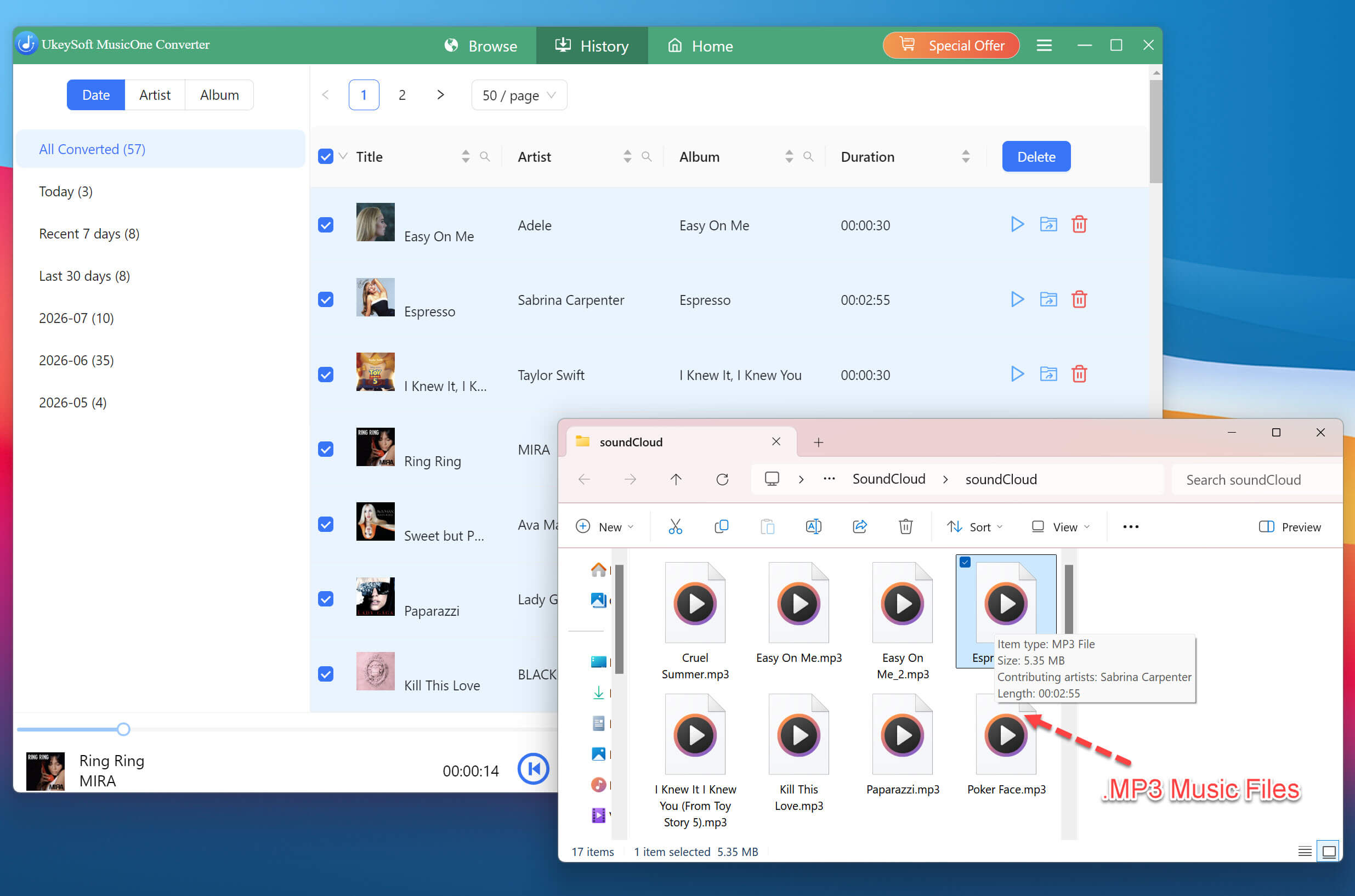1355x896 pixels.
Task: Toggle the select-all checkbox in header
Action: pos(326,157)
